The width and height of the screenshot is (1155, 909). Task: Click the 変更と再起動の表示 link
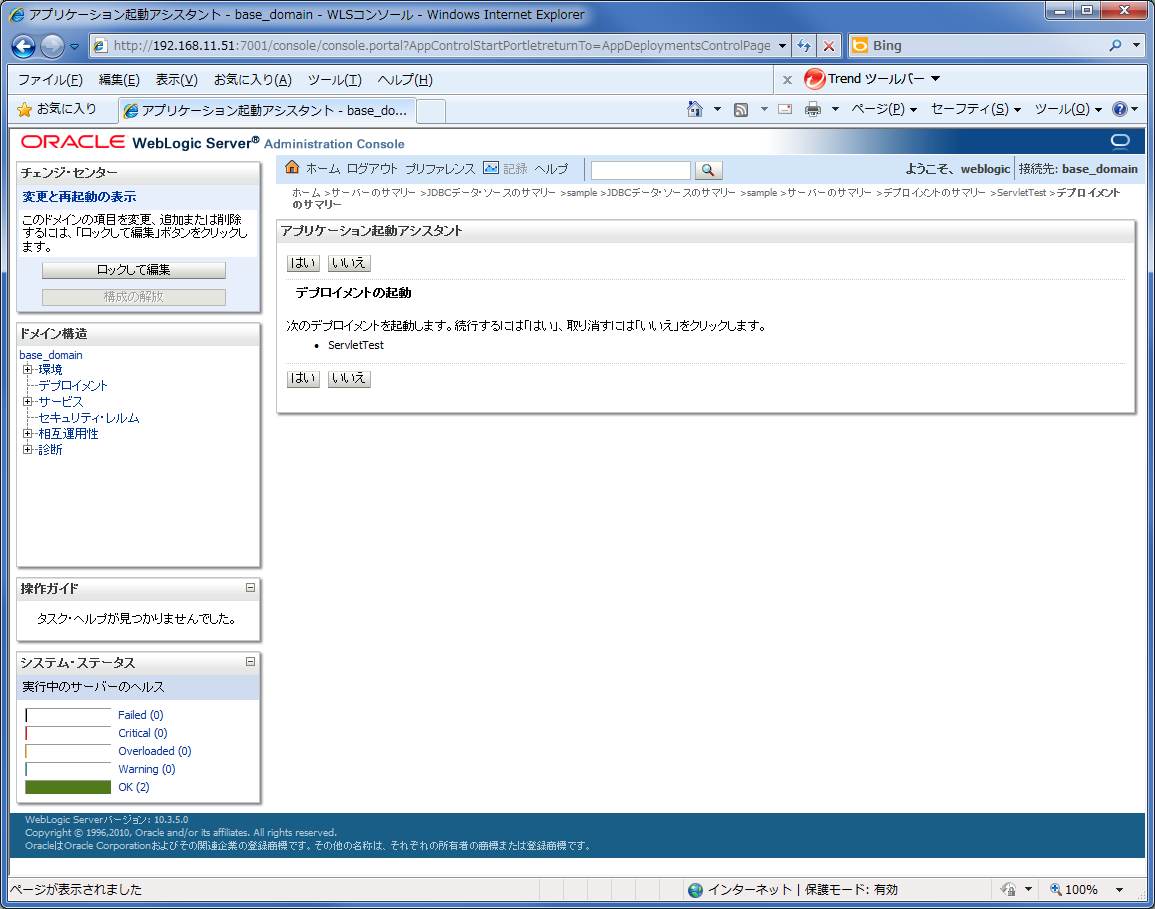[x=79, y=197]
